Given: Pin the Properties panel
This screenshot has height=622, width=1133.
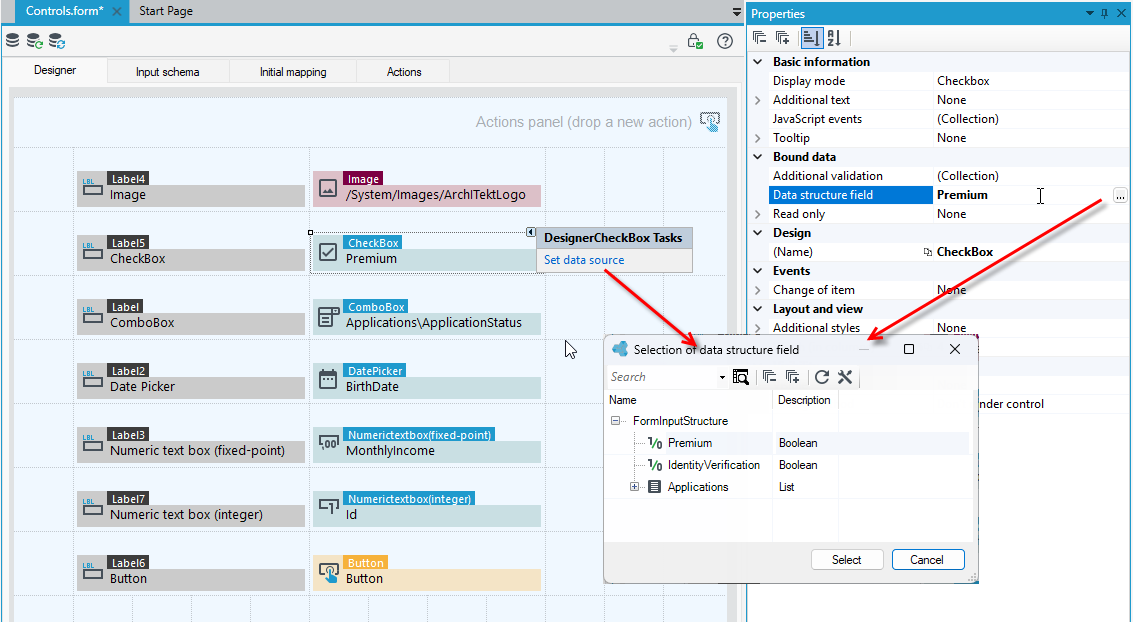Looking at the screenshot, I should (1104, 13).
